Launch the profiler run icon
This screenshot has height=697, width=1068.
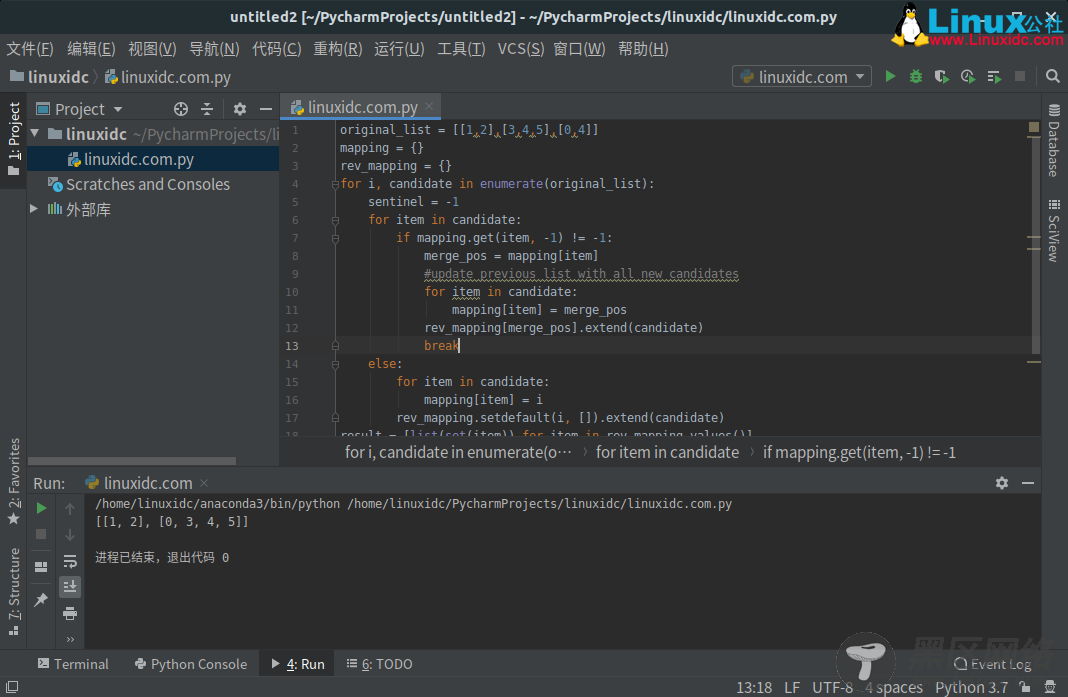[x=967, y=76]
